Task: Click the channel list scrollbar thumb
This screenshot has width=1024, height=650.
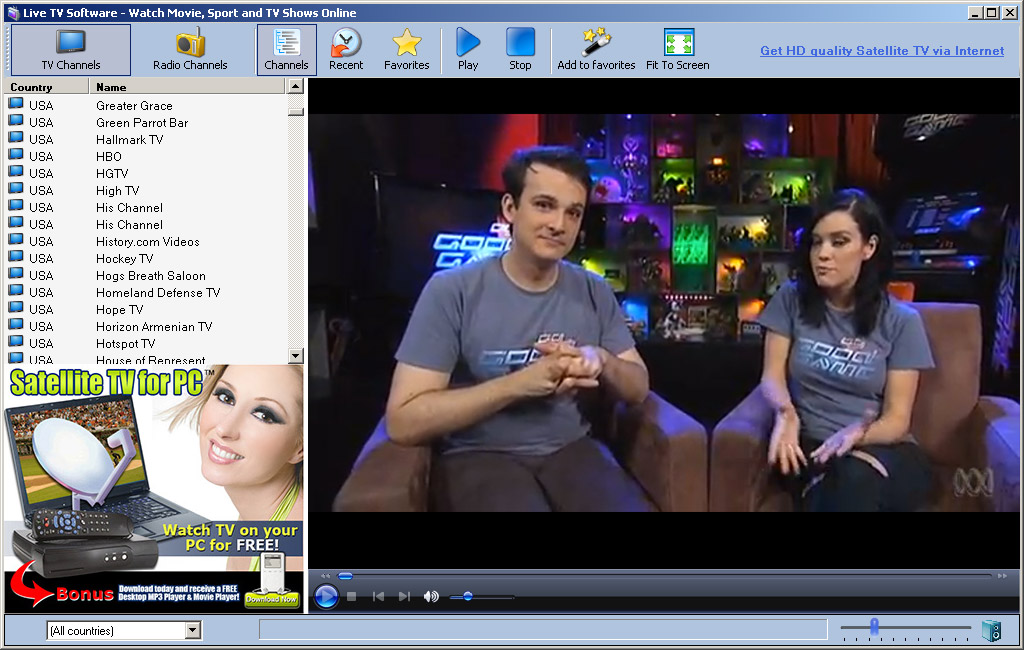Action: (295, 112)
